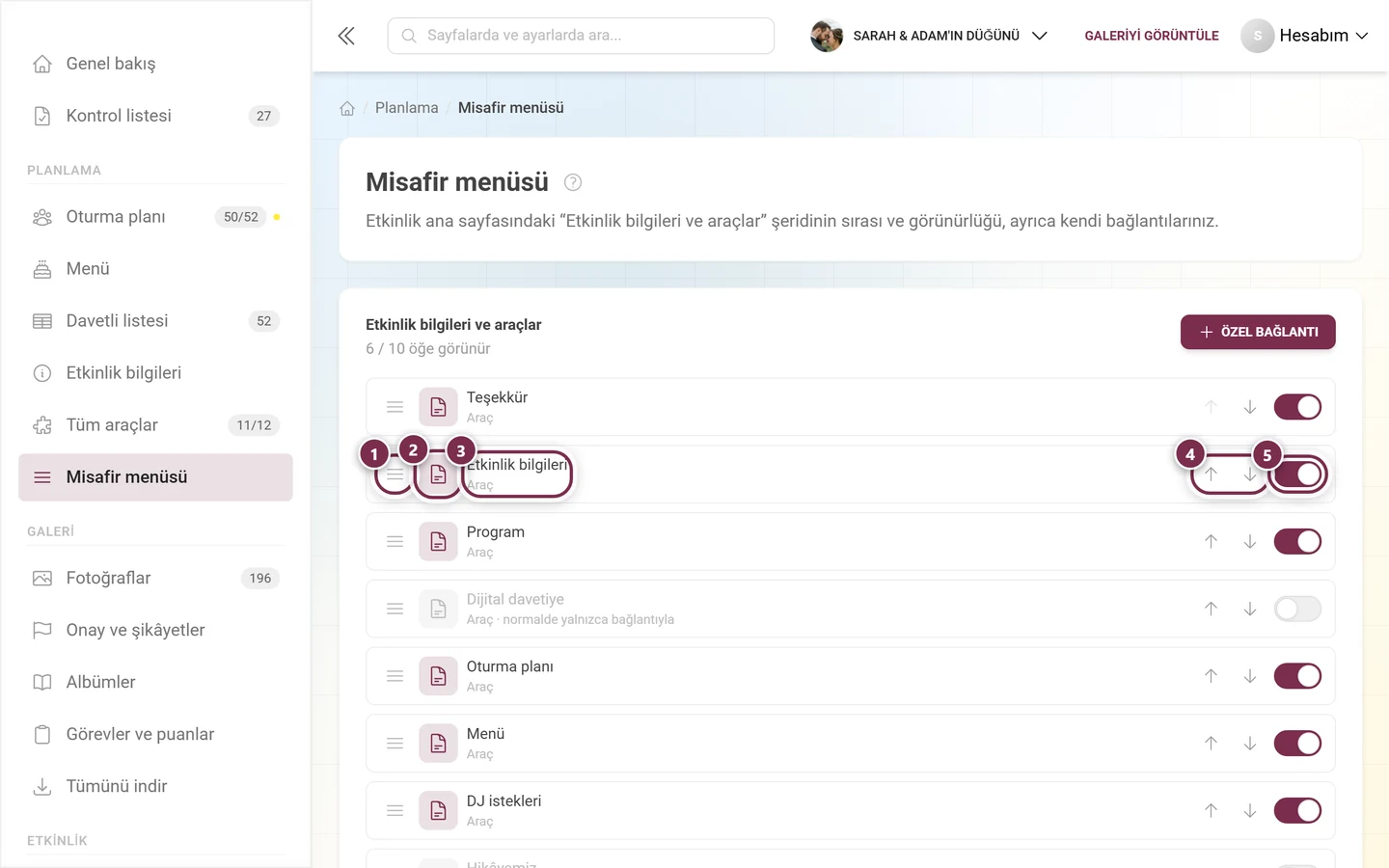The height and width of the screenshot is (868, 1389).
Task: Open Onay ve şikâyetler page
Action: pyautogui.click(x=155, y=631)
